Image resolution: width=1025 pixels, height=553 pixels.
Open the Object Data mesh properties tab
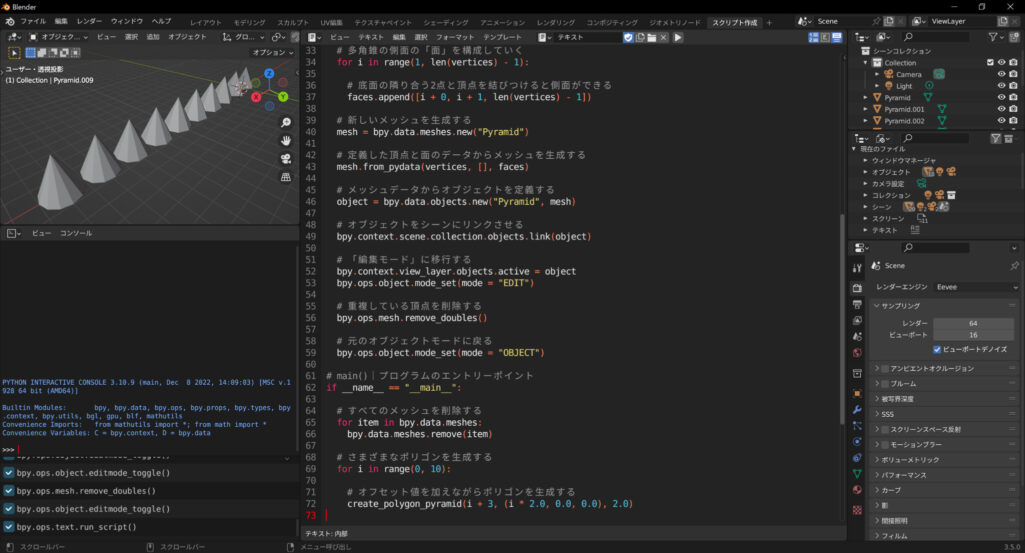(x=857, y=473)
